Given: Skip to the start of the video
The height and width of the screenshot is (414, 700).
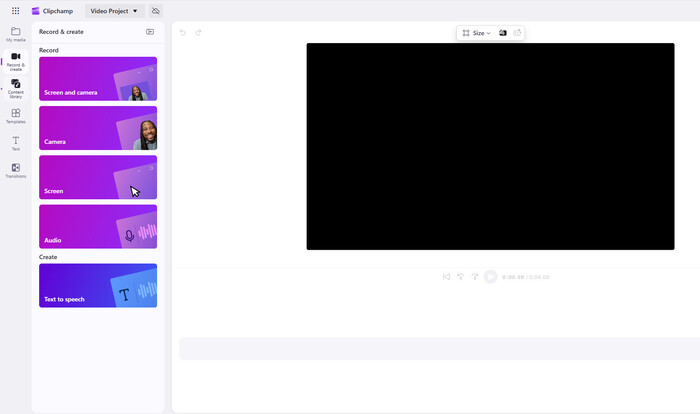Looking at the screenshot, I should pyautogui.click(x=446, y=277).
